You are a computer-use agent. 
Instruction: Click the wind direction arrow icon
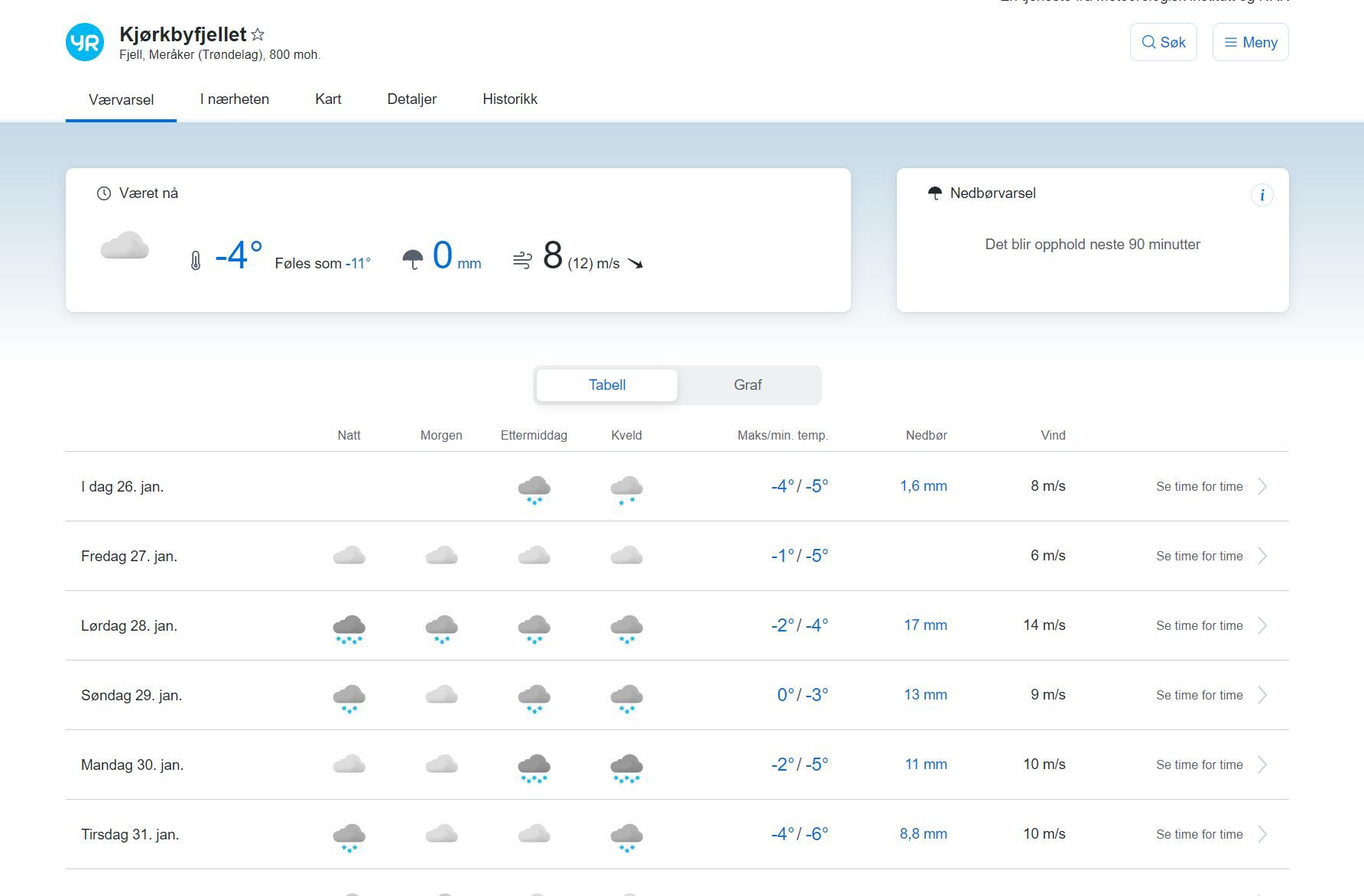point(635,264)
